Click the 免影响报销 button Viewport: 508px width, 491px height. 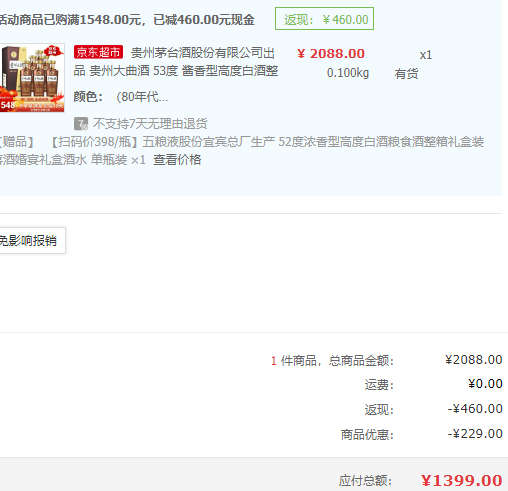pyautogui.click(x=32, y=240)
